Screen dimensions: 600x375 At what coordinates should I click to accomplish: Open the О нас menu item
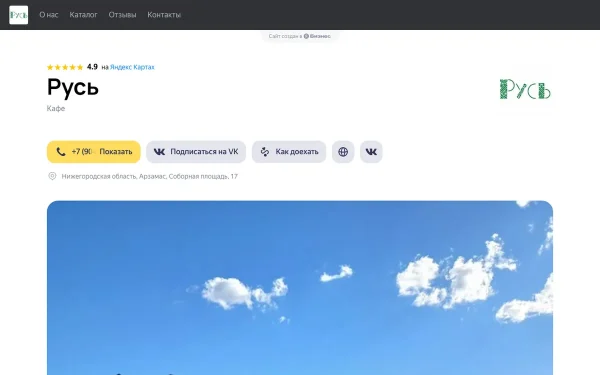[x=49, y=15]
